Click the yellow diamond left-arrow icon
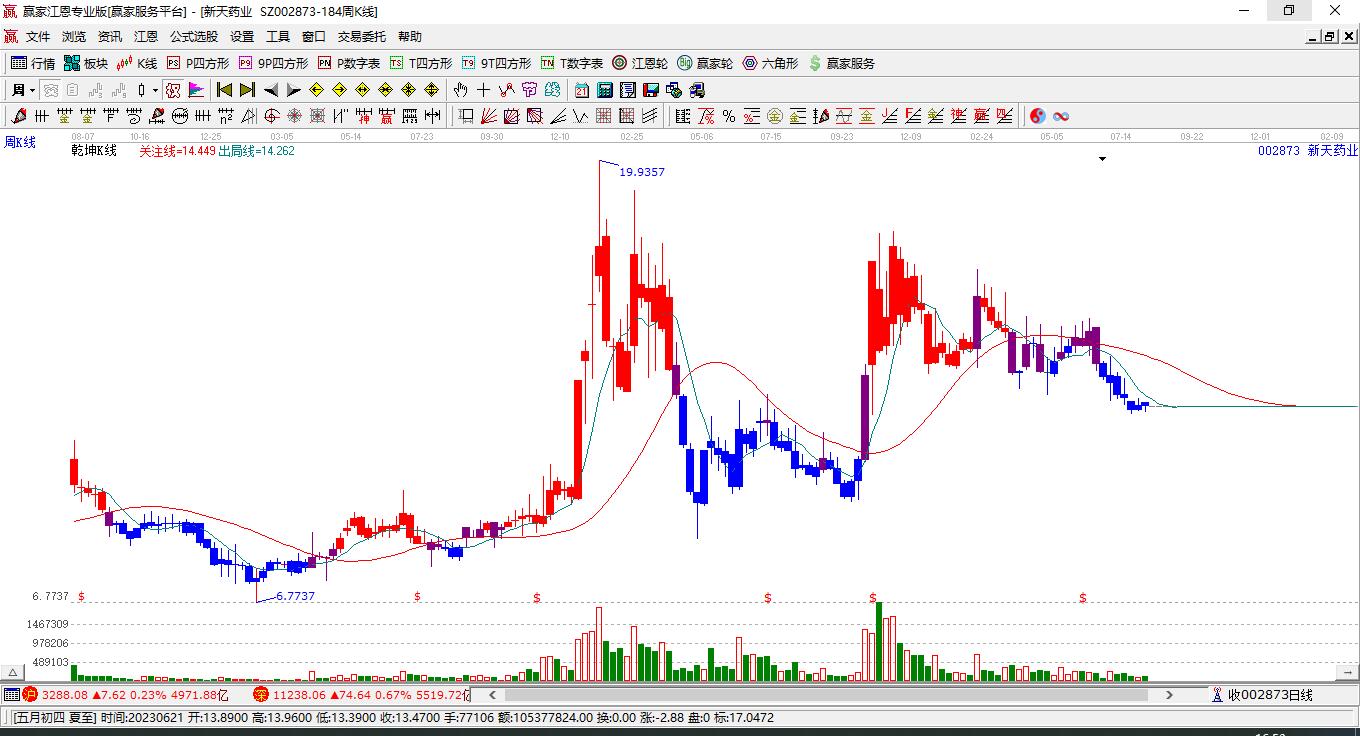1360x736 pixels. (317, 90)
